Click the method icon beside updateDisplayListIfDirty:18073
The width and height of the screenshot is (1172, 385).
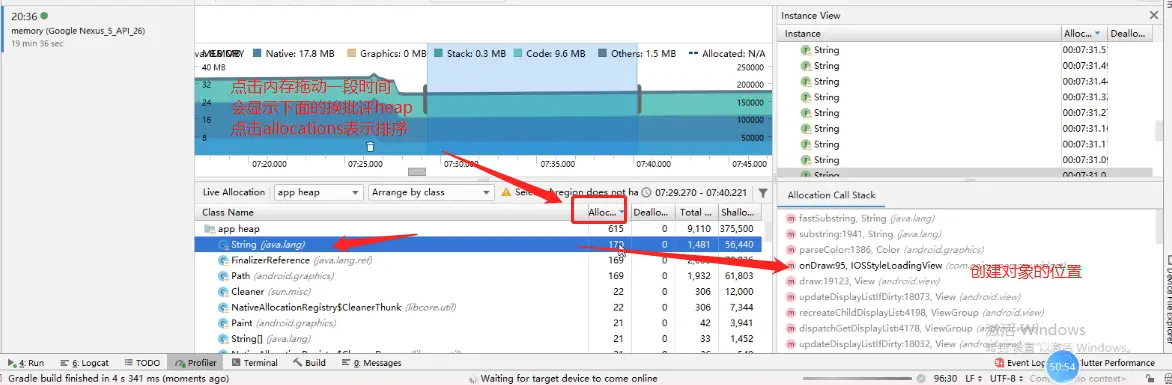pos(791,297)
